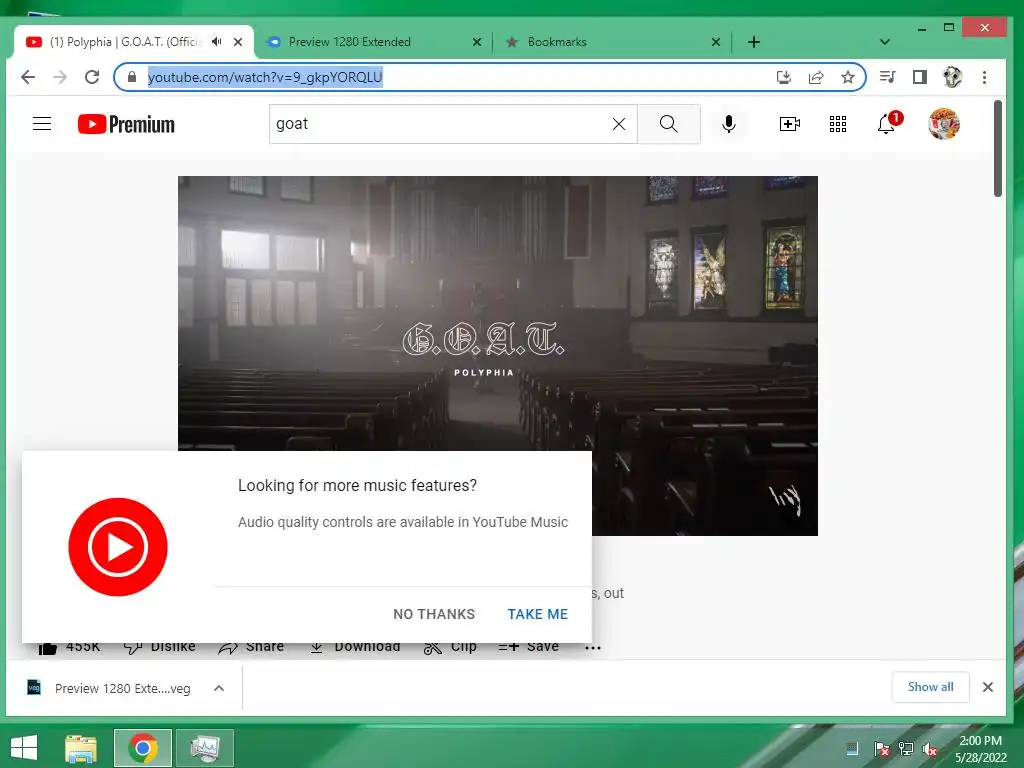
Task: Open the media control queue icon
Action: (887, 77)
